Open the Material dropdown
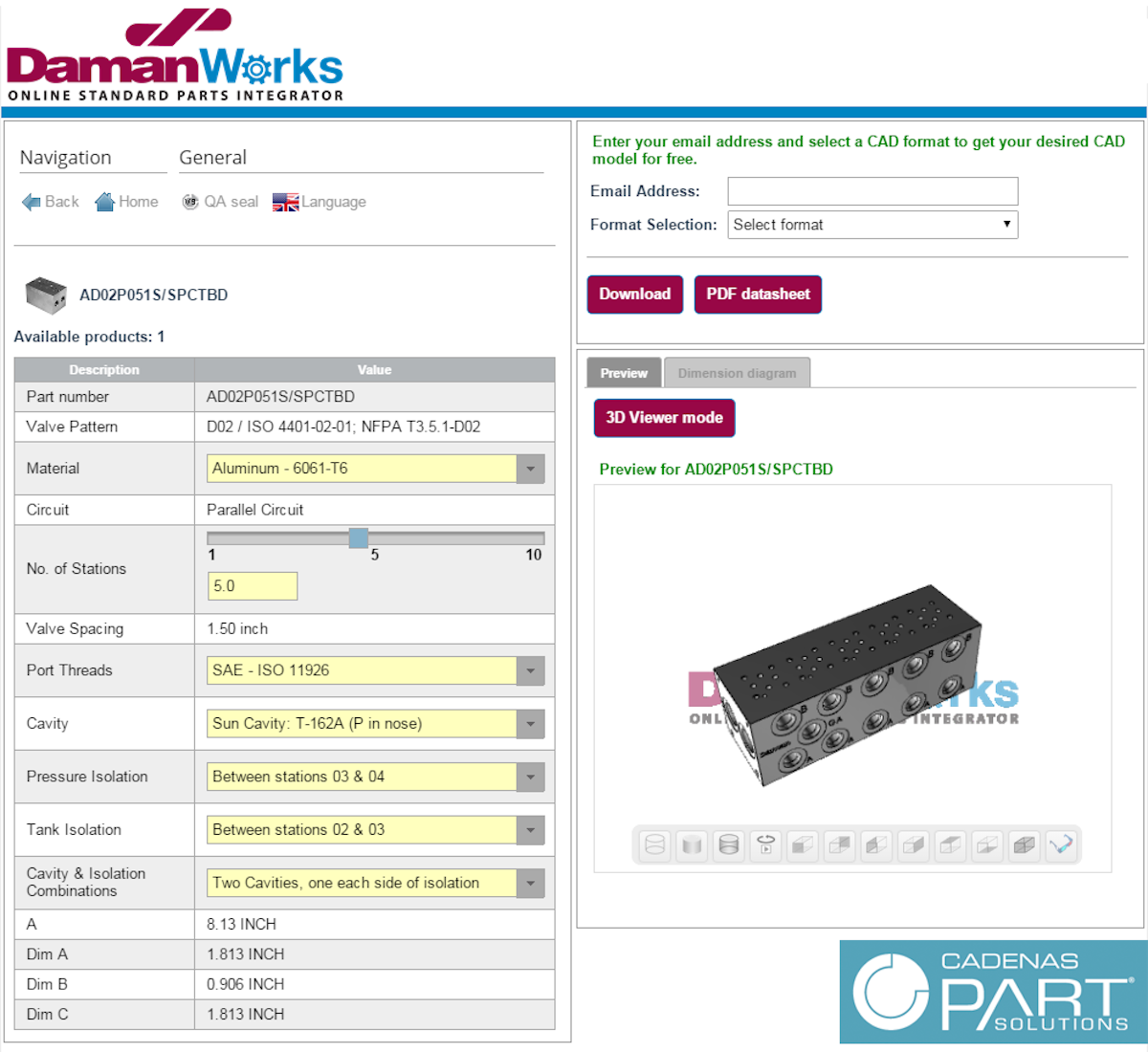This screenshot has height=1052, width=1148. click(529, 469)
